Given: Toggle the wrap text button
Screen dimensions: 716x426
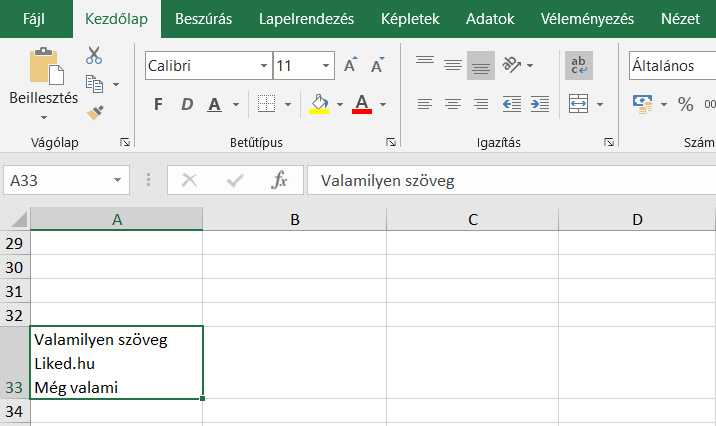Looking at the screenshot, I should click(578, 66).
